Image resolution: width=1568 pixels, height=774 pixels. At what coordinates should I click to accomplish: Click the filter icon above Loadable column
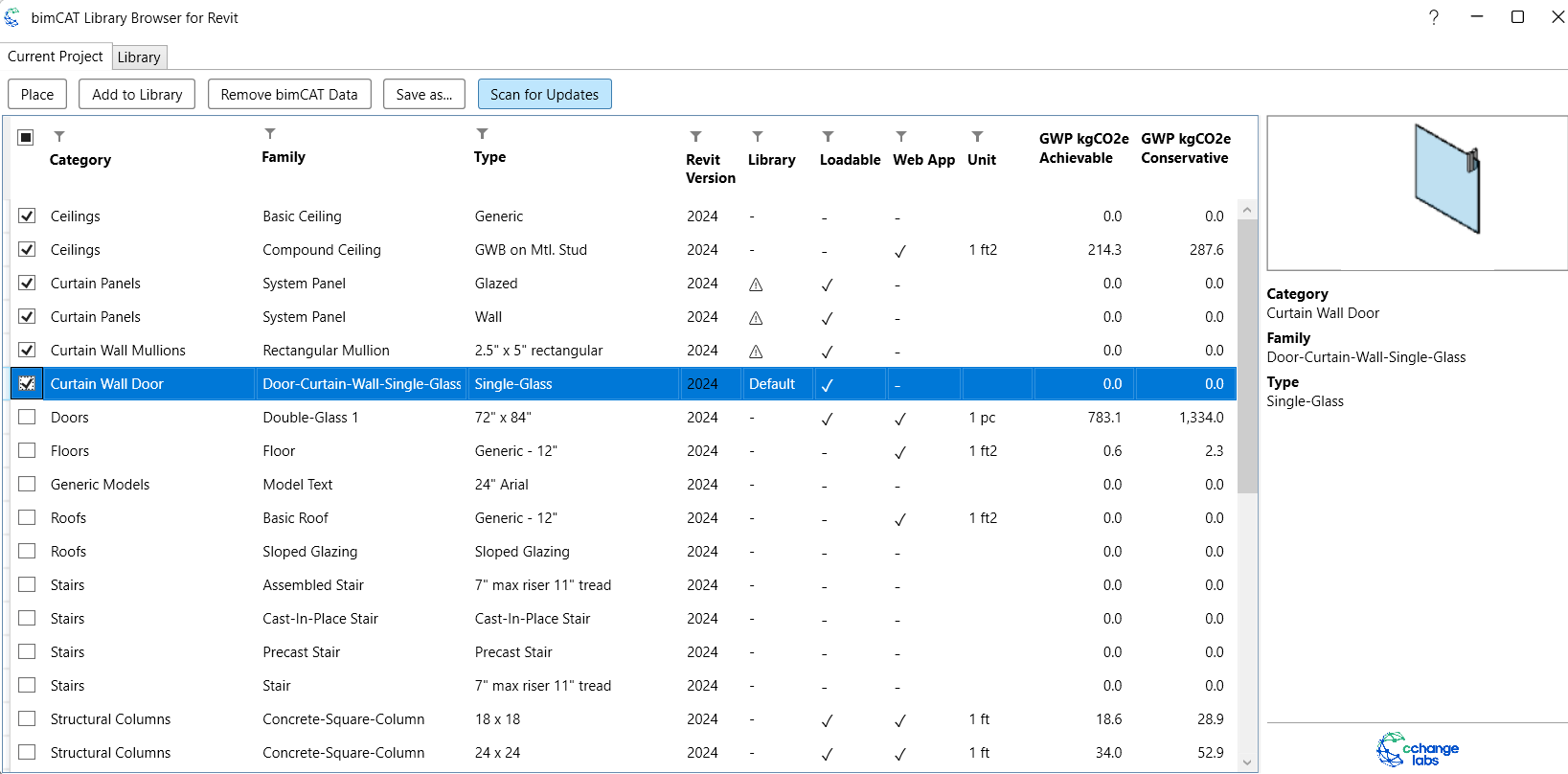(829, 137)
